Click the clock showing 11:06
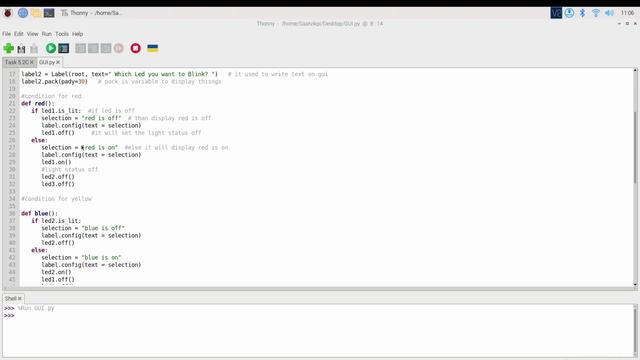Viewport: 640px width, 360px height. [627, 13]
